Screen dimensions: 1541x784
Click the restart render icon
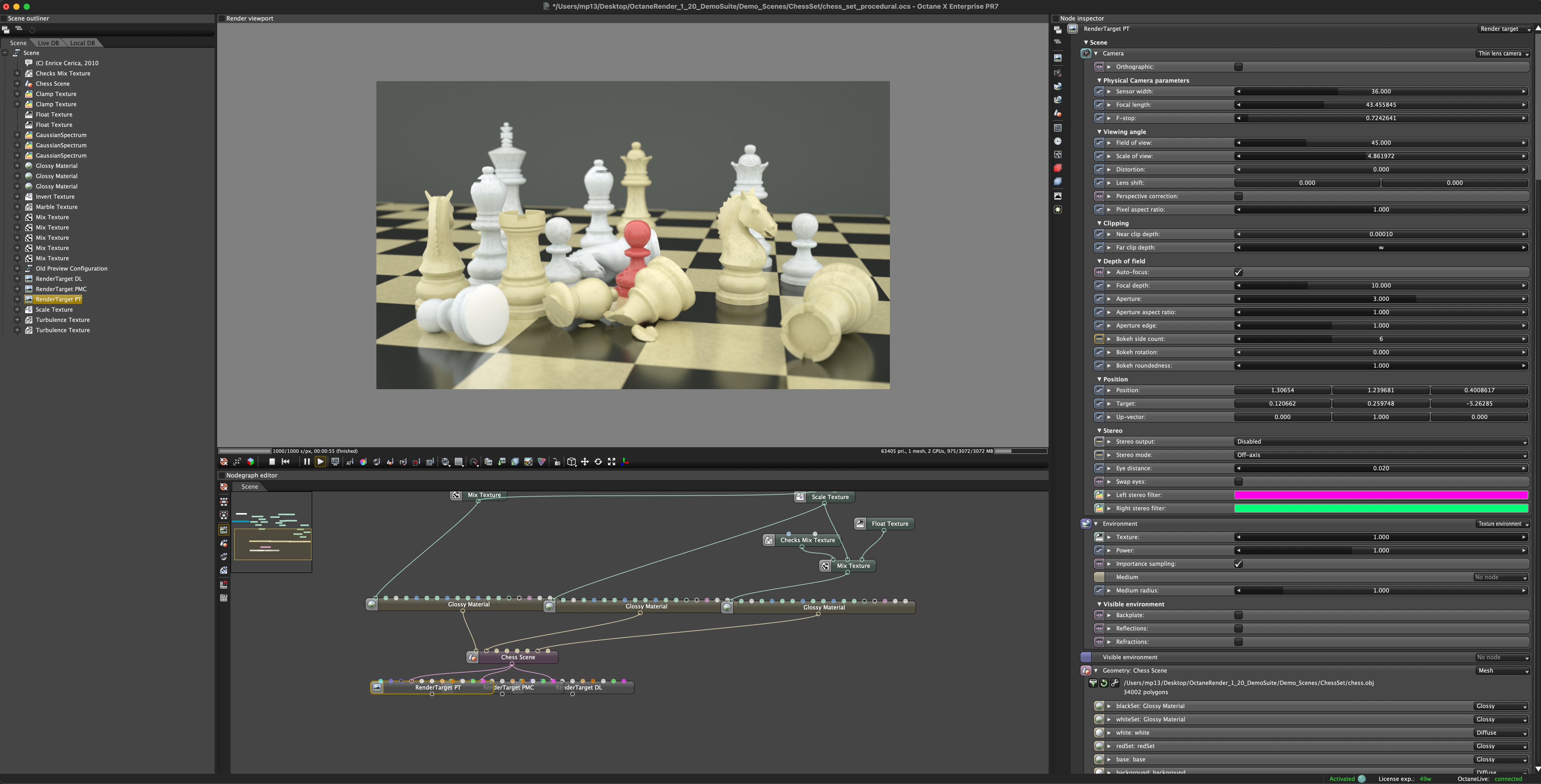(285, 462)
